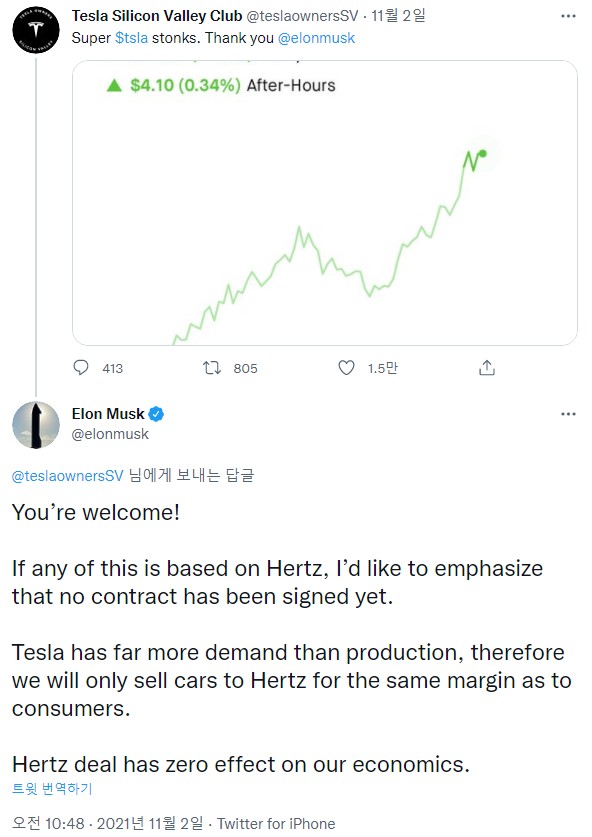Open Elon Musk's profile picture
Image resolution: width=592 pixels, height=837 pixels.
(36, 425)
